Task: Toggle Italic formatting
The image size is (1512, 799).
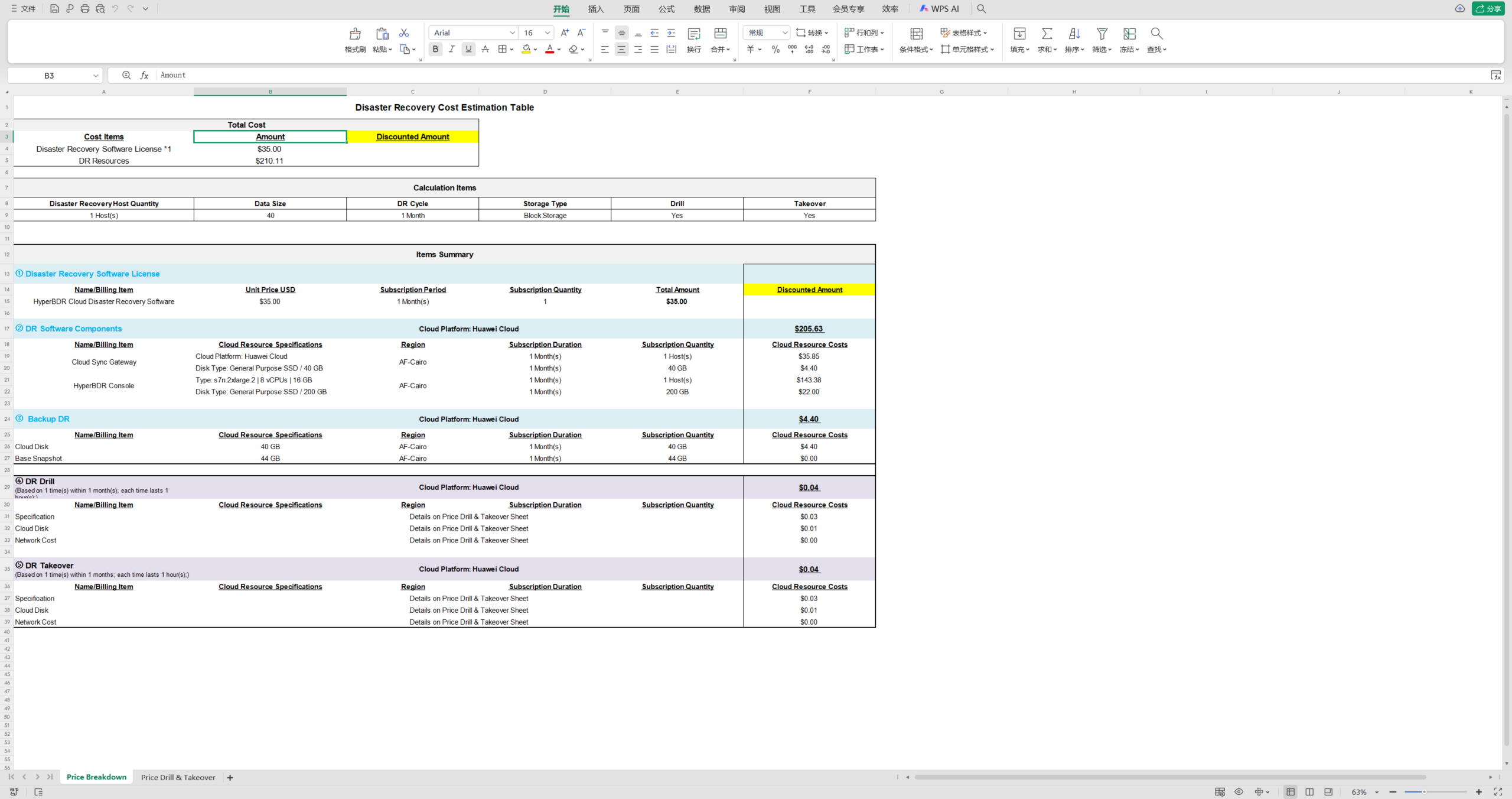Action: [x=452, y=50]
